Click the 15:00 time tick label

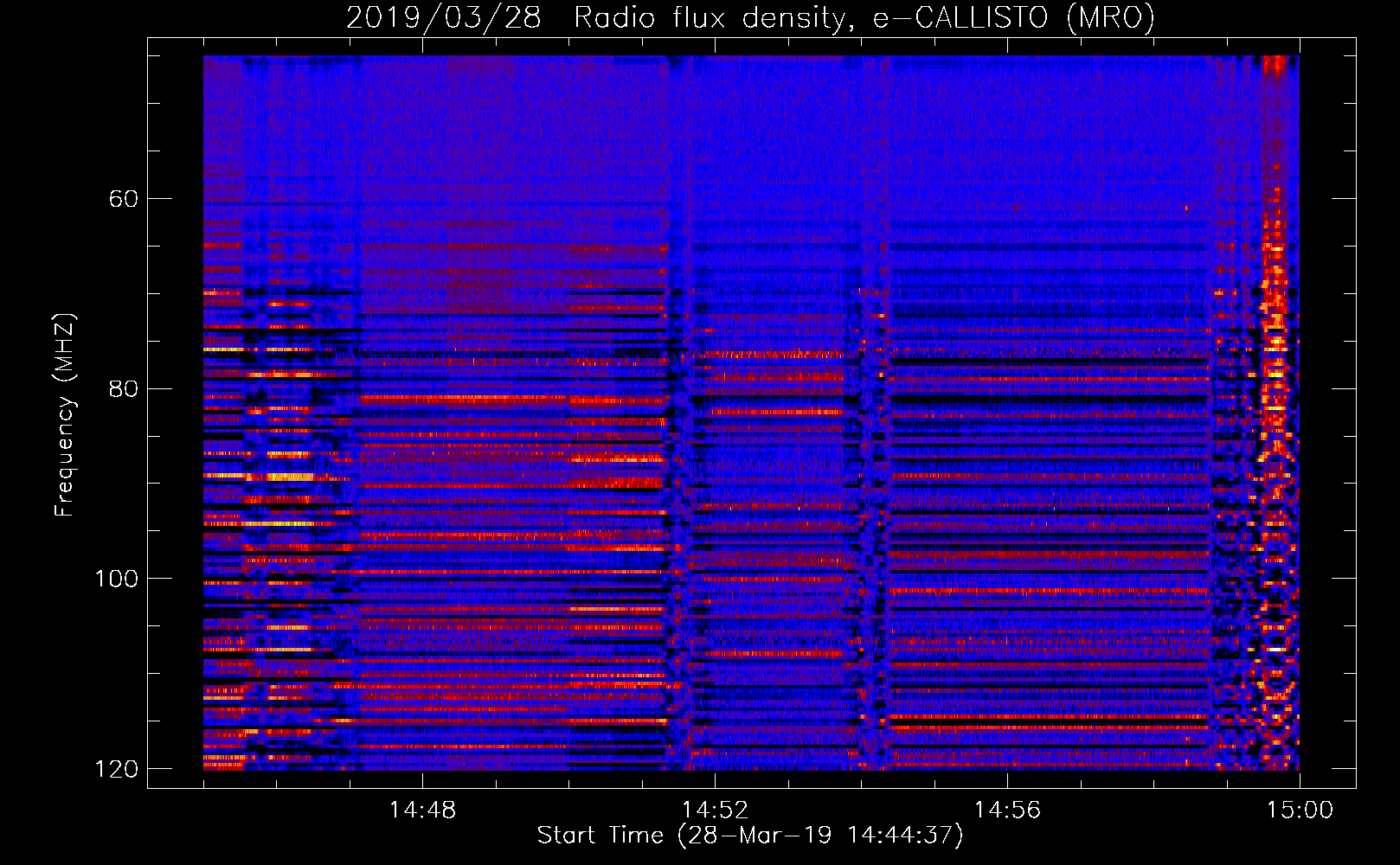[1300, 811]
